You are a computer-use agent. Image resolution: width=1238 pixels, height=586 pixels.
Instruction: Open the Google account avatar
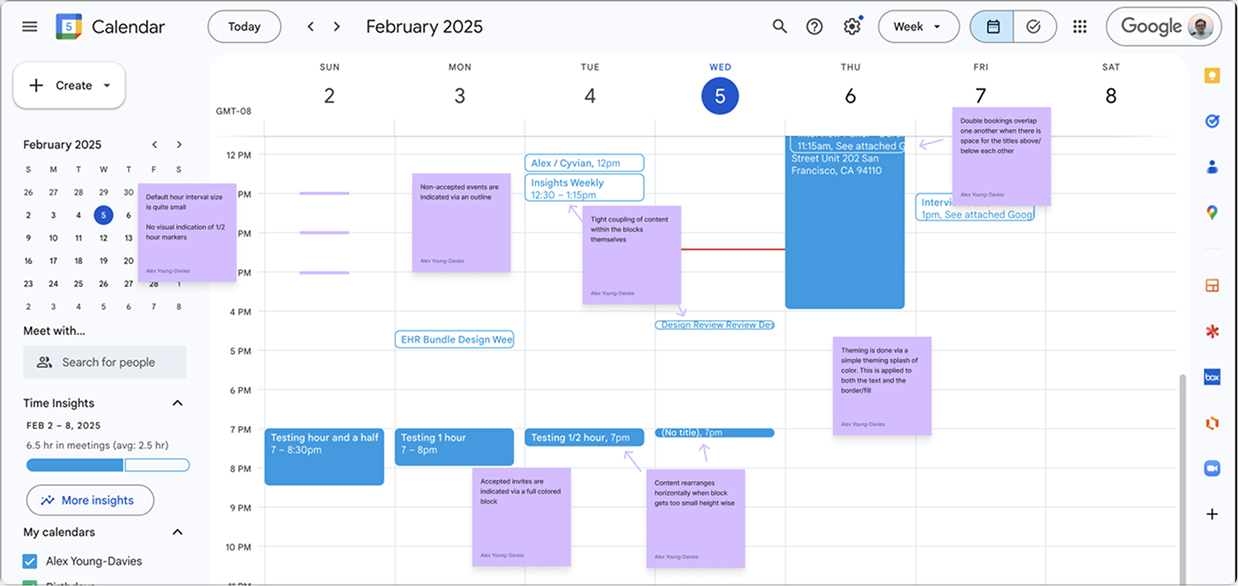tap(1203, 27)
